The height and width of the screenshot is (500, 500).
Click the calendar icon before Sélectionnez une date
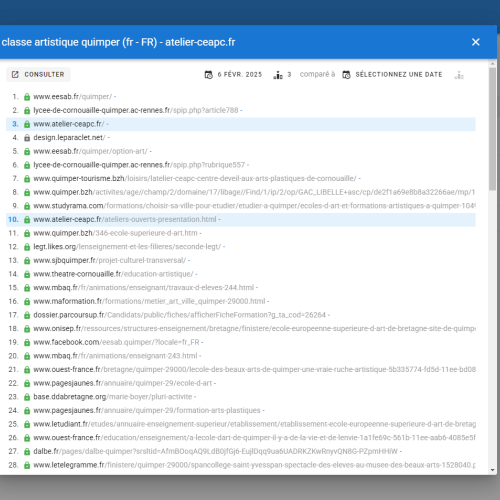coord(347,75)
